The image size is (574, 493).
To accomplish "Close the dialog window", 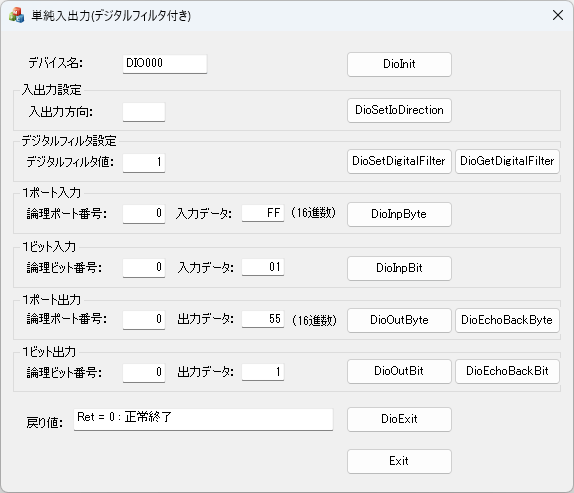I will [558, 15].
